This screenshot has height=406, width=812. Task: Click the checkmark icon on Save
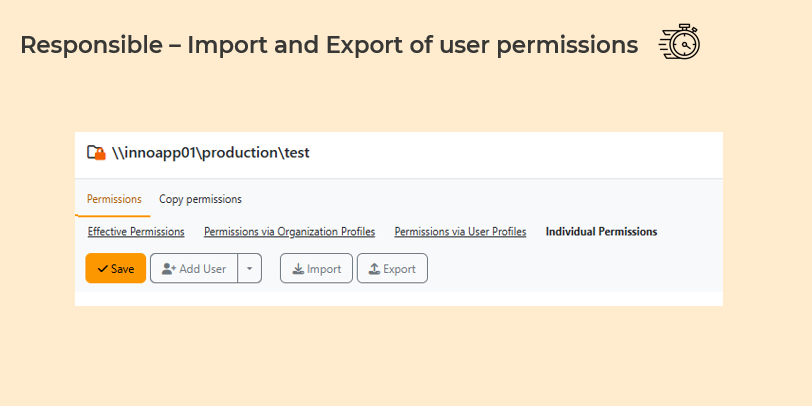(102, 269)
